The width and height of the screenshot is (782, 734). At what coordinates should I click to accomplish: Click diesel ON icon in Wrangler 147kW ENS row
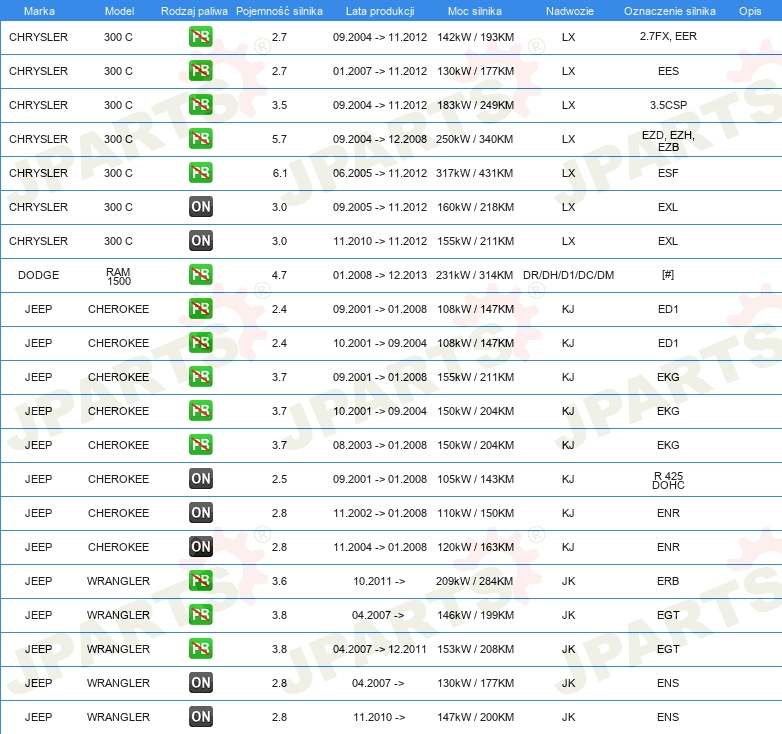(x=200, y=717)
